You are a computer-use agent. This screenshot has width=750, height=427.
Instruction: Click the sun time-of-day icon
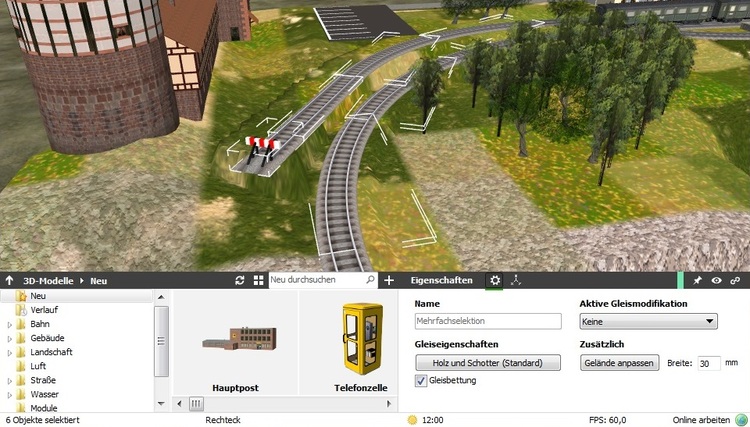(x=412, y=420)
